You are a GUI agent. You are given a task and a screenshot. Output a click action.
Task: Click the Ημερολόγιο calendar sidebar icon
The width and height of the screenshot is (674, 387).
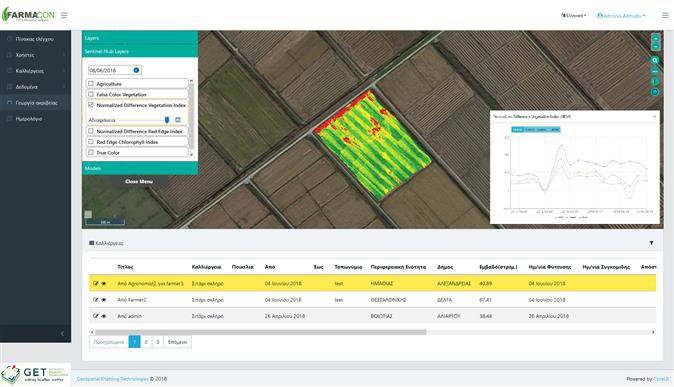tap(9, 119)
